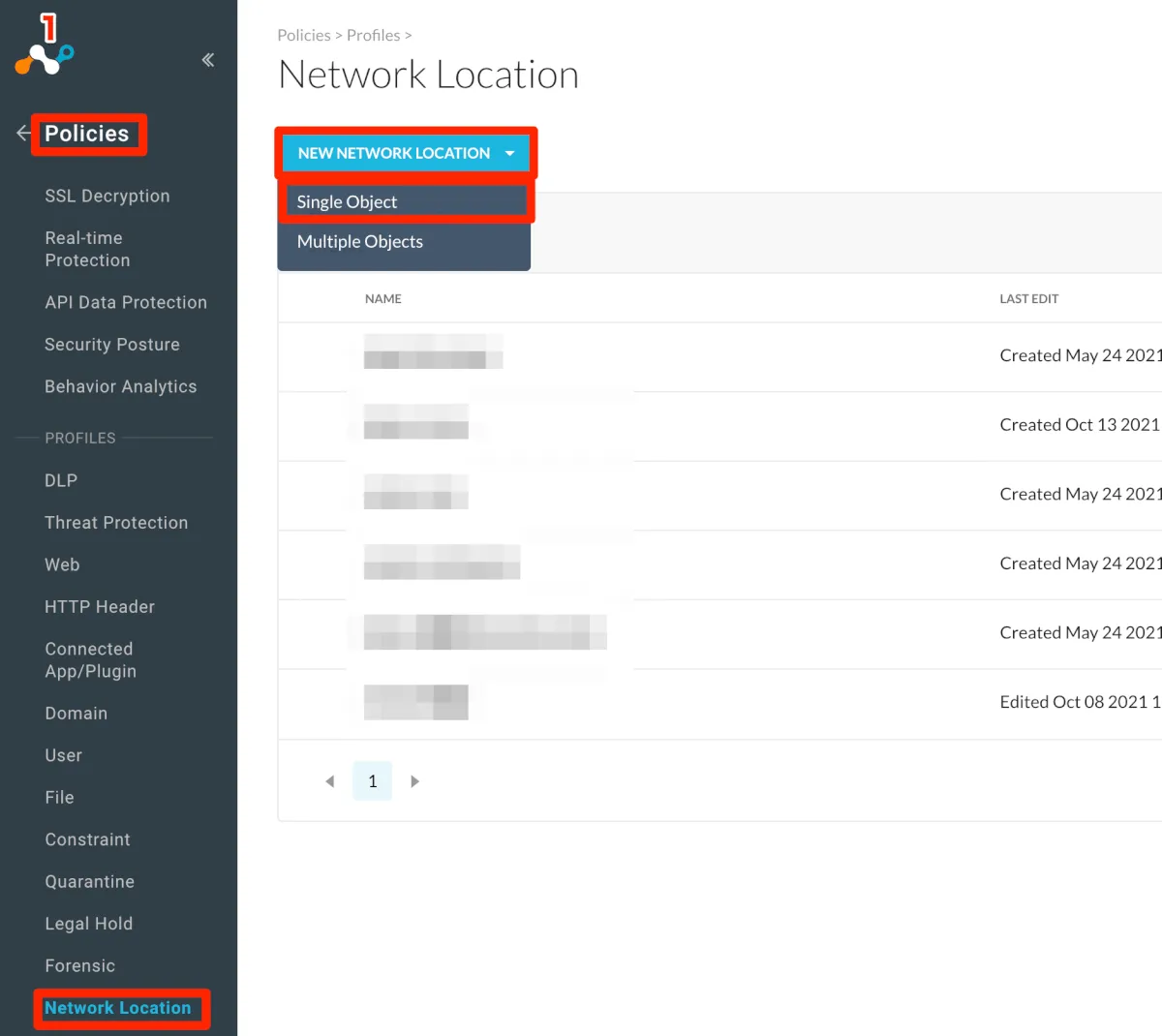Open DLP profiles
Screen dimensions: 1162x1036
(x=61, y=480)
